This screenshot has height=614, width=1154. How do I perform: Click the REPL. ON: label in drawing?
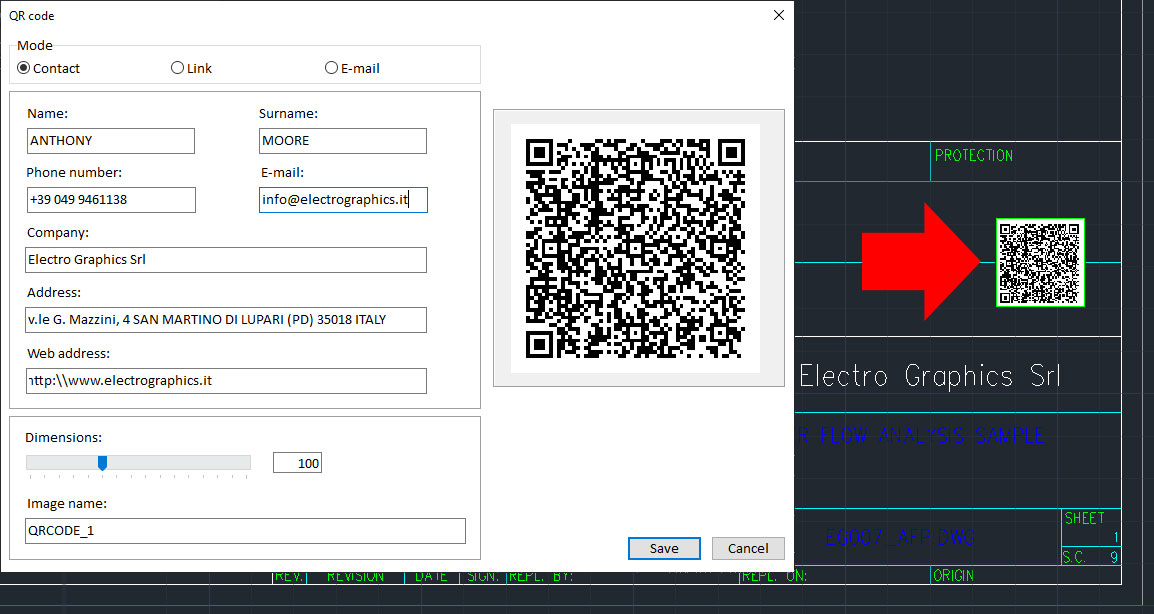[x=774, y=576]
